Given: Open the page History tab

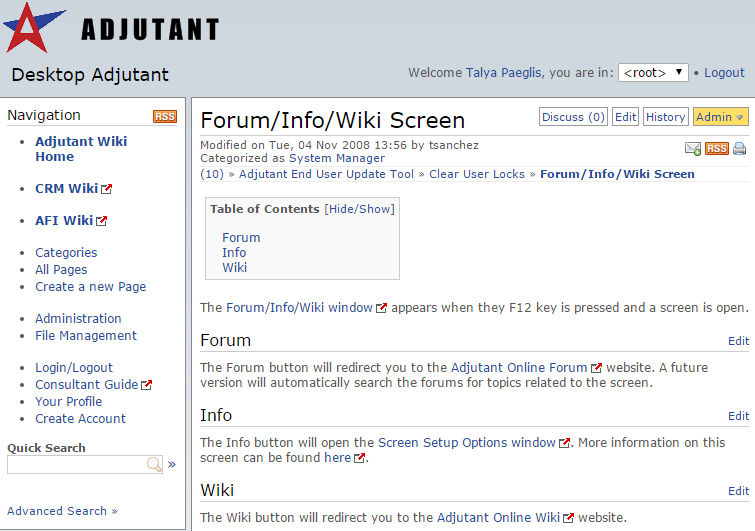Looking at the screenshot, I should pos(665,117).
